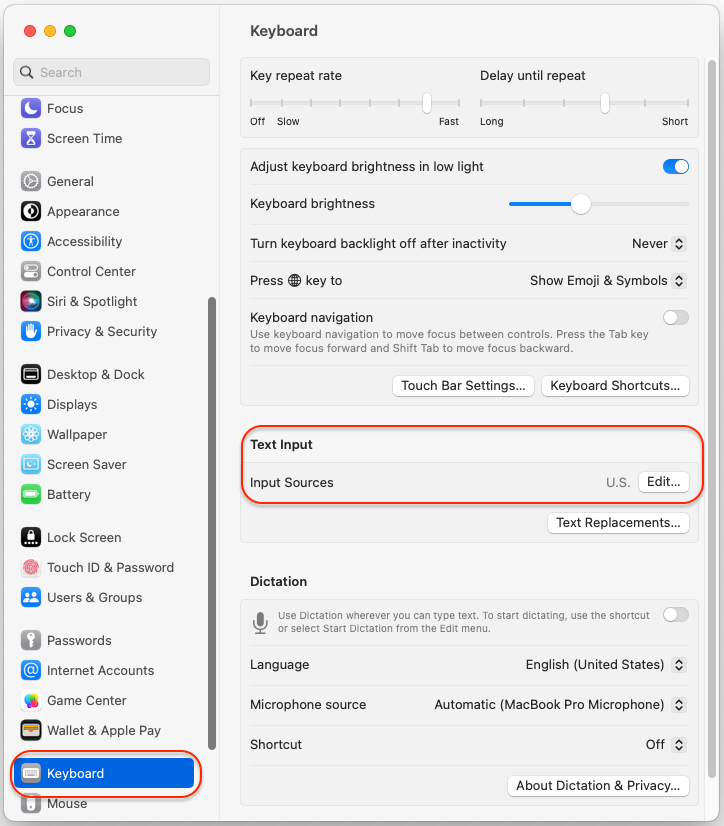Disable Adjust keyboard brightness in low light
This screenshot has width=724, height=826.
675,166
